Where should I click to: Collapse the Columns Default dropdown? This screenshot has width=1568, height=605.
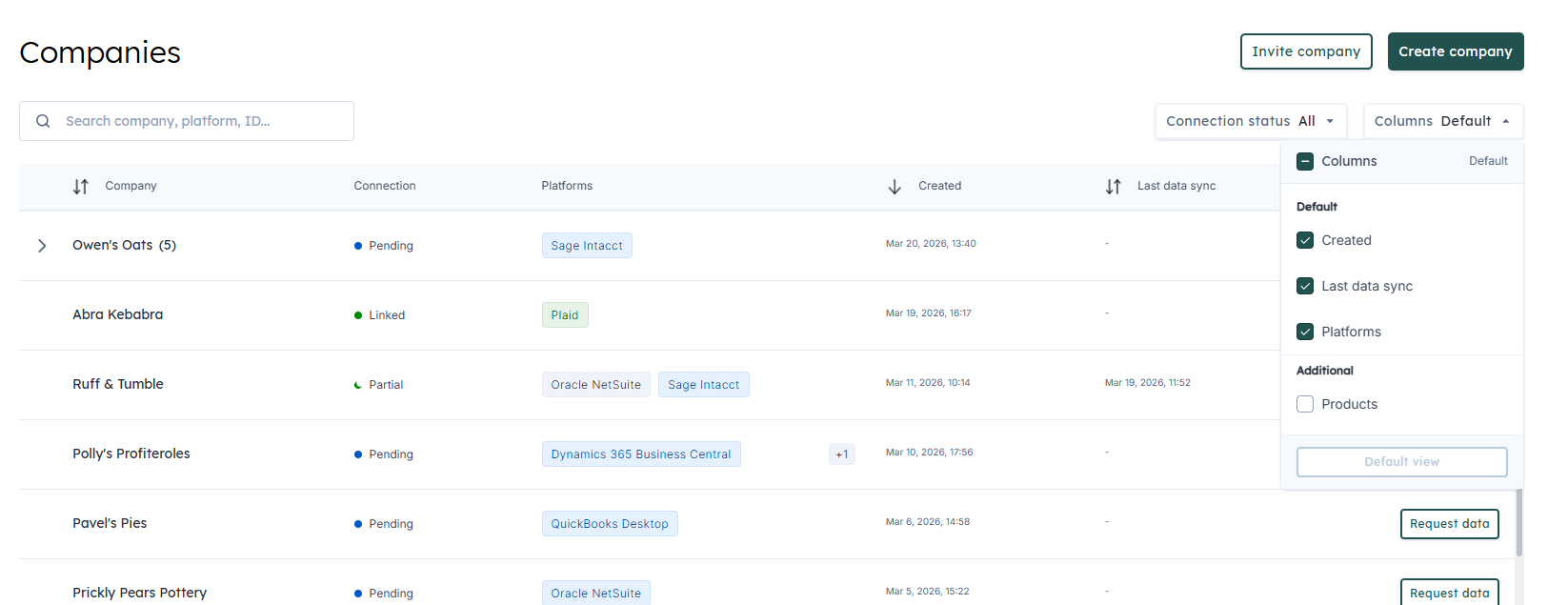[1443, 121]
